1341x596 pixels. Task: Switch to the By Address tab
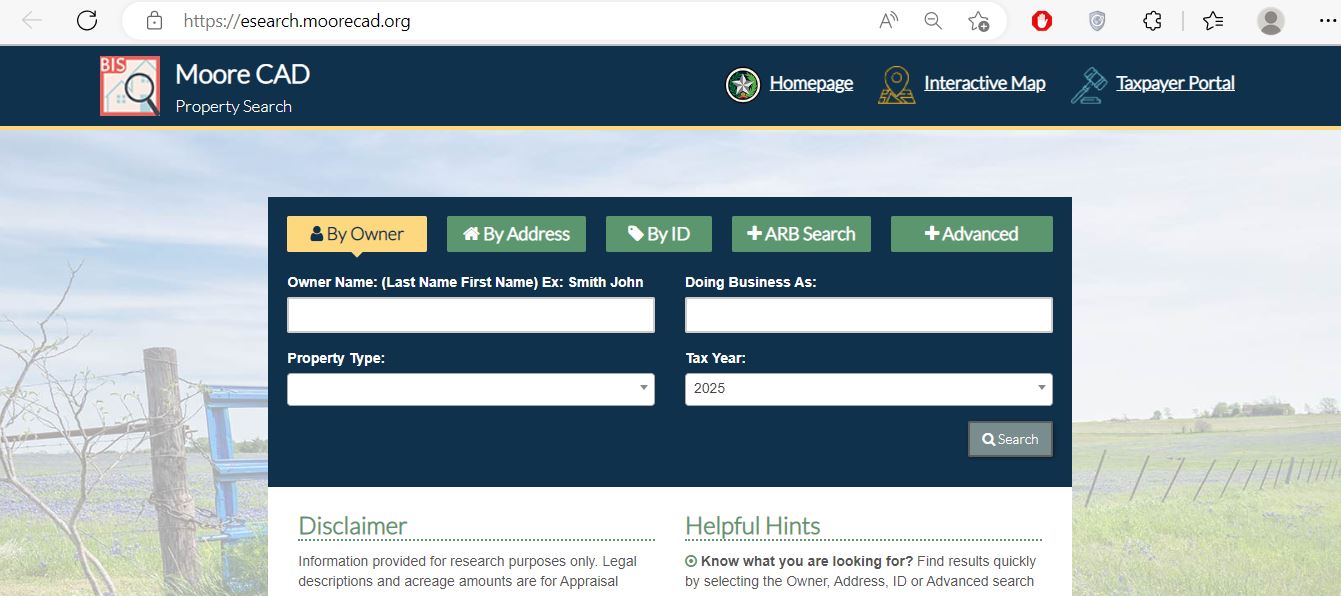516,234
